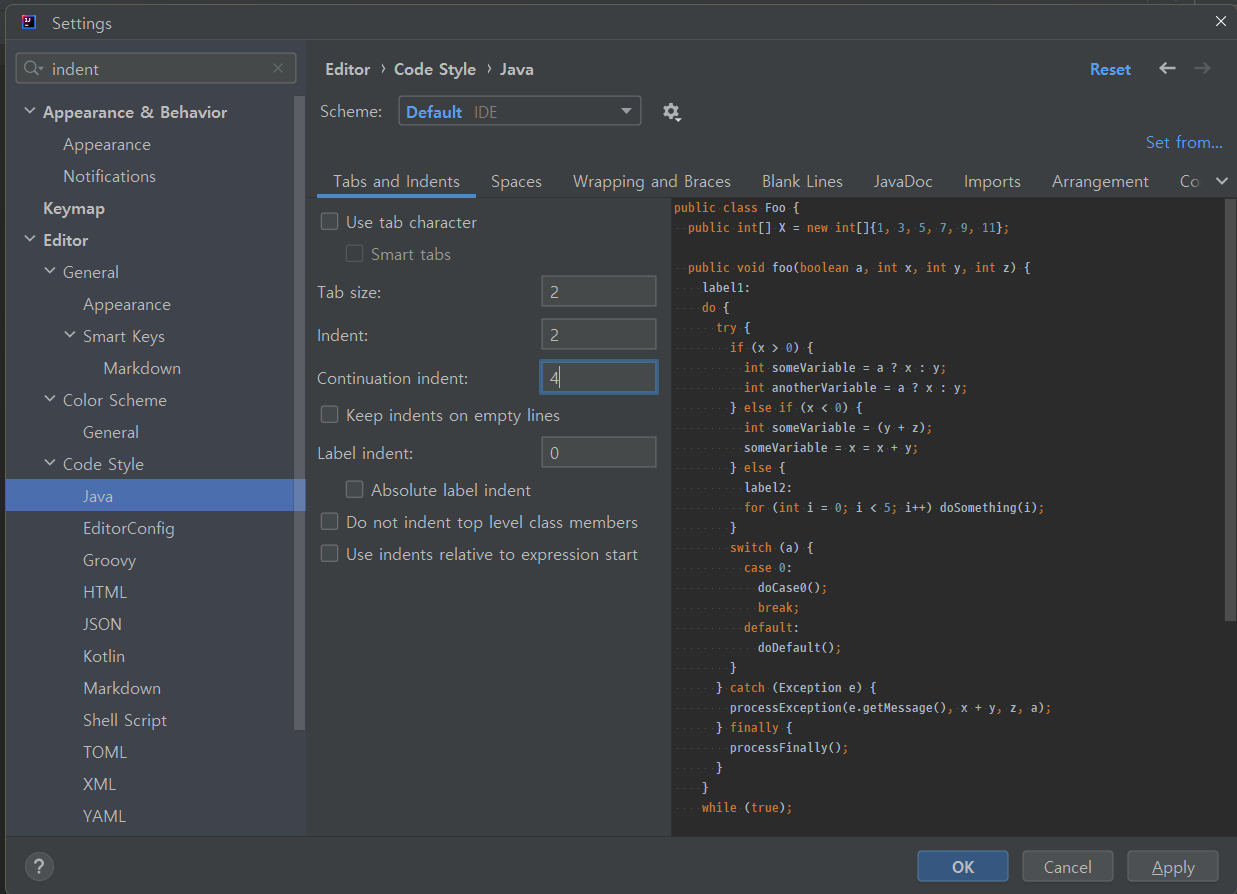Image resolution: width=1237 pixels, height=894 pixels.
Task: Click the Settings window app icon
Action: click(x=29, y=22)
